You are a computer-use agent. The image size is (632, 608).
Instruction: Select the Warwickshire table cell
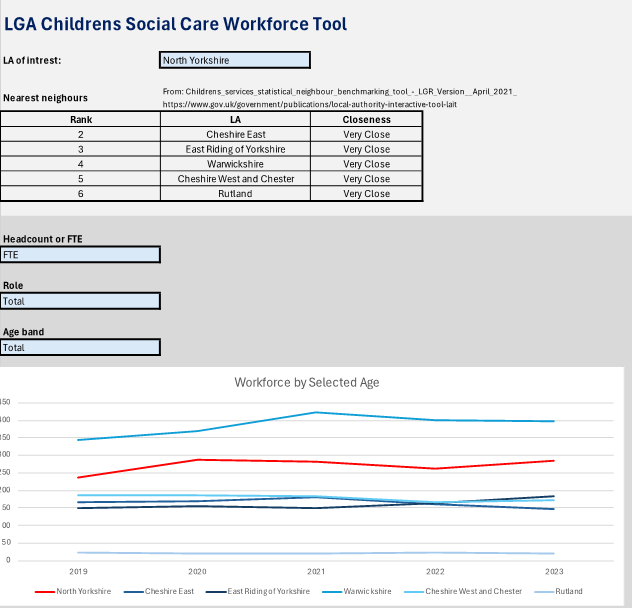click(x=235, y=164)
